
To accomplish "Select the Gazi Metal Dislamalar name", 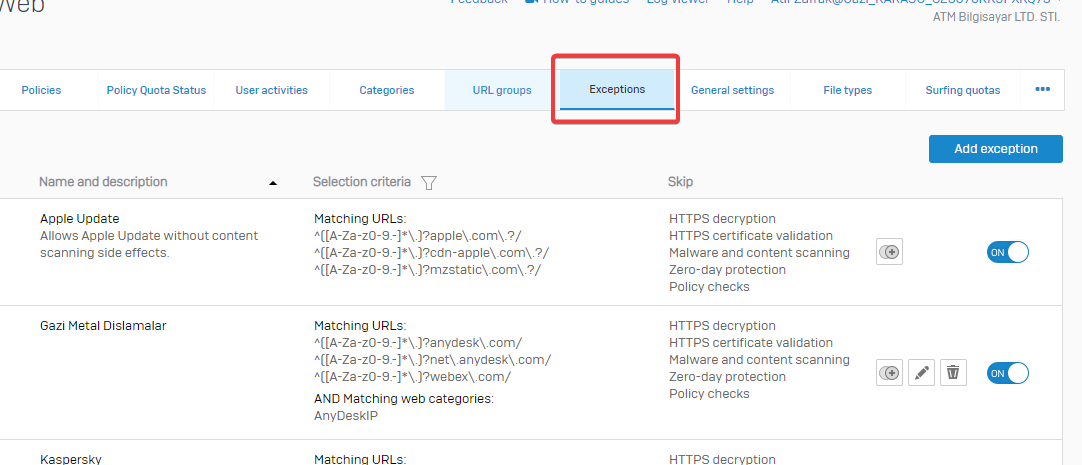I will [x=103, y=326].
